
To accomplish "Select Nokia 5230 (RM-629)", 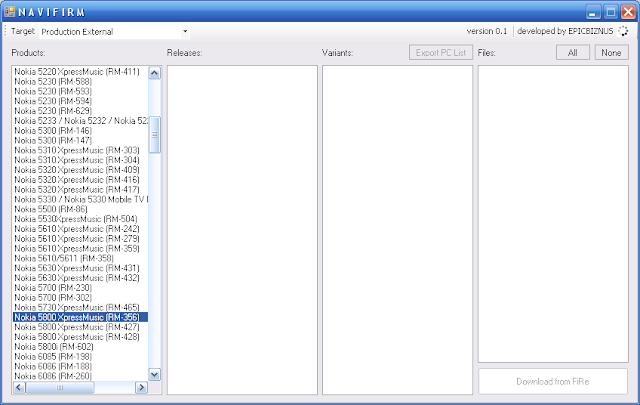I will pos(80,111).
